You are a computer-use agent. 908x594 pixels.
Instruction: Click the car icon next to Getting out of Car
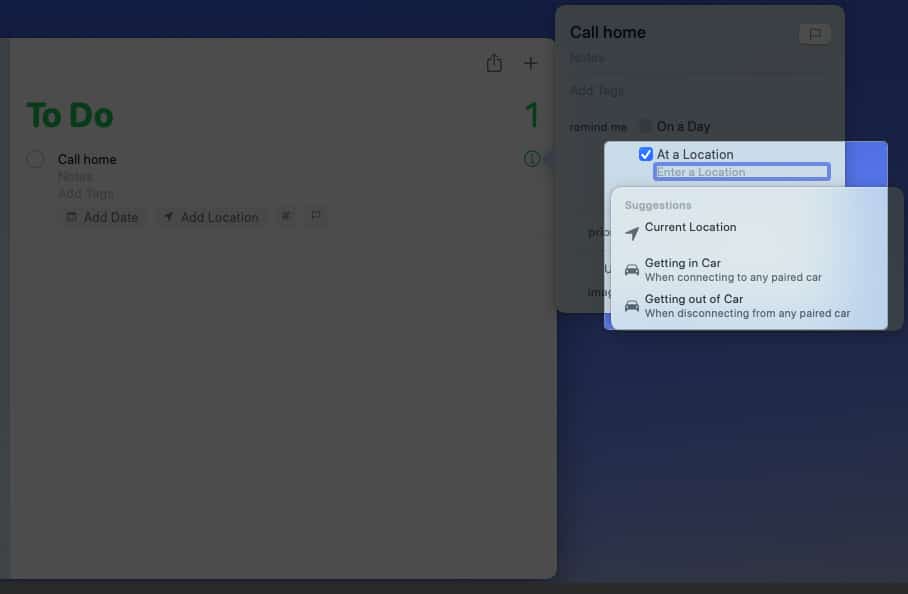tap(631, 304)
